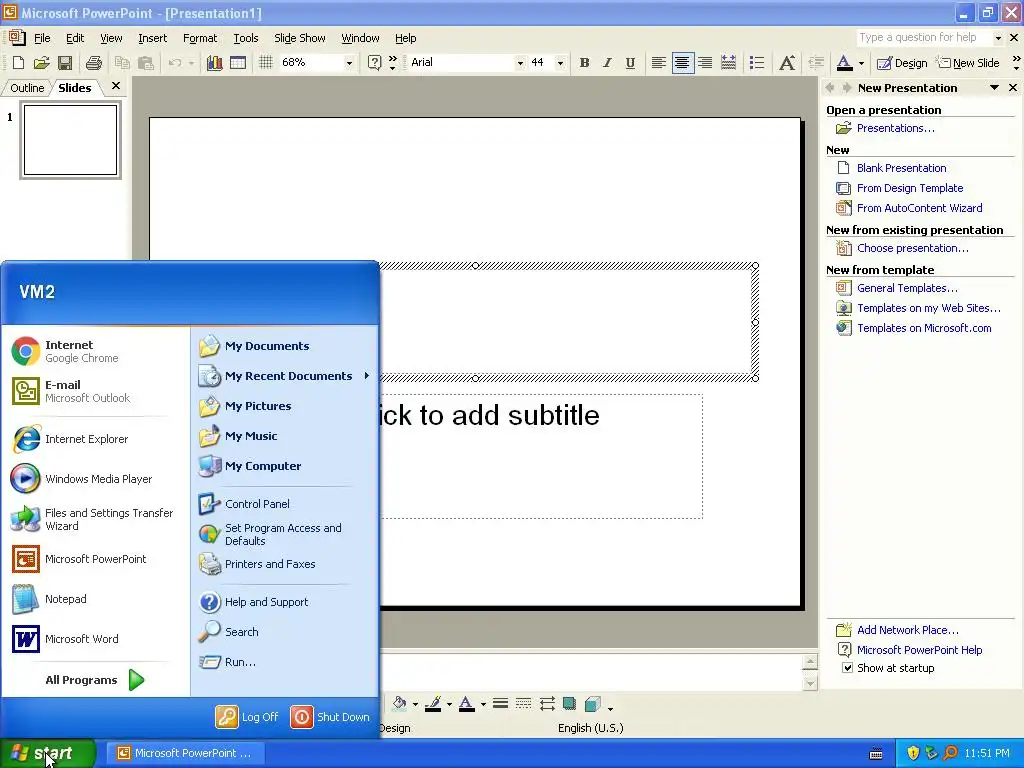Click the Arrow Style icon in drawing toolbar

coord(547,703)
